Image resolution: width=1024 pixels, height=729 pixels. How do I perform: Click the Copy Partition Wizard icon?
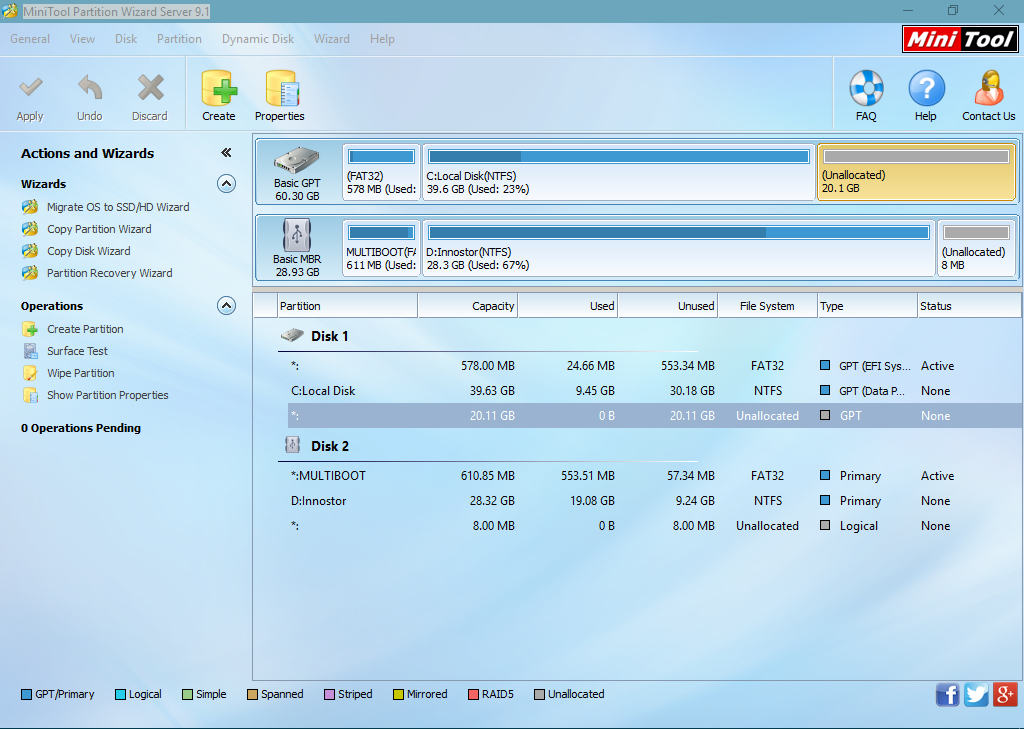[x=30, y=229]
